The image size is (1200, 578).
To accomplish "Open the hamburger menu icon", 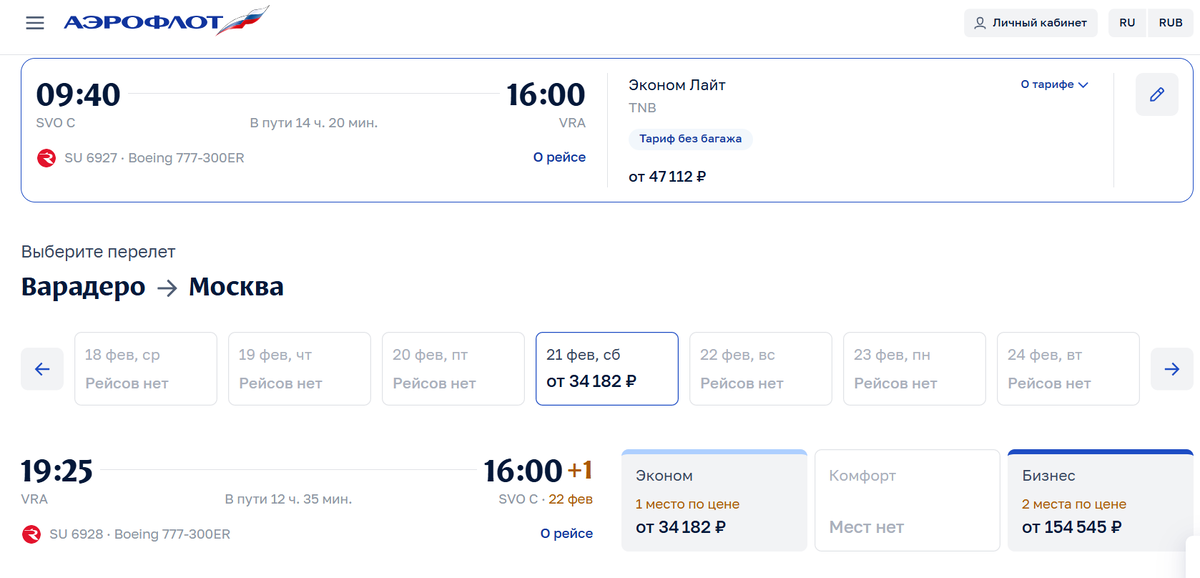I will tap(35, 23).
